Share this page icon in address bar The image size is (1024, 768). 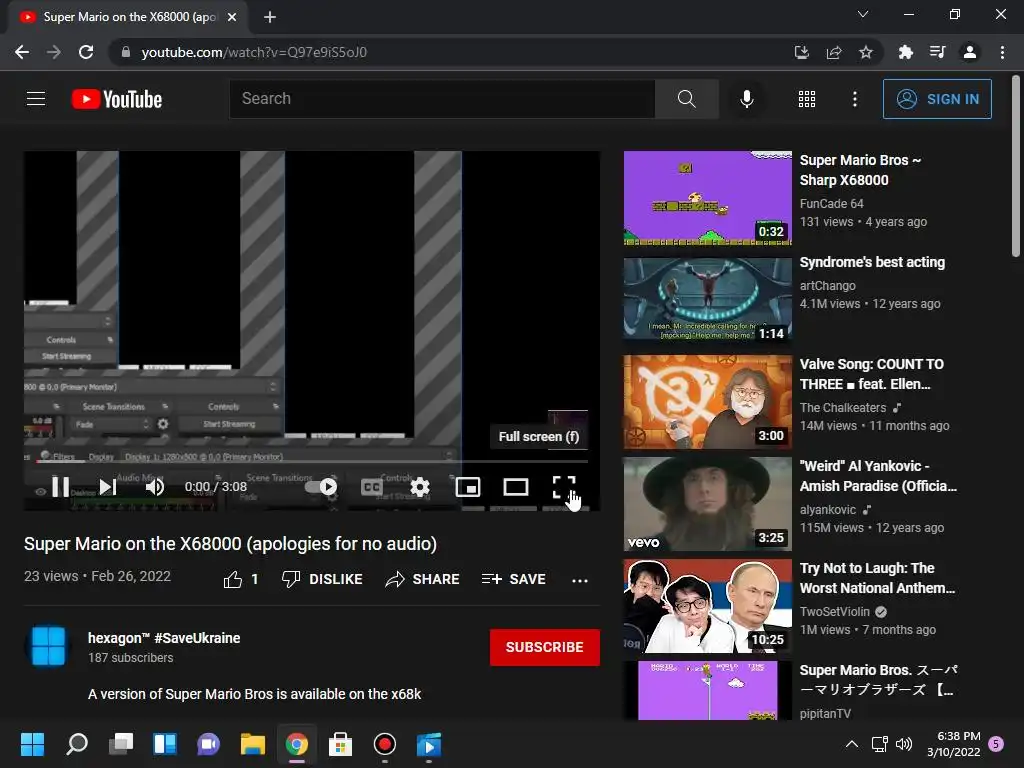point(834,52)
